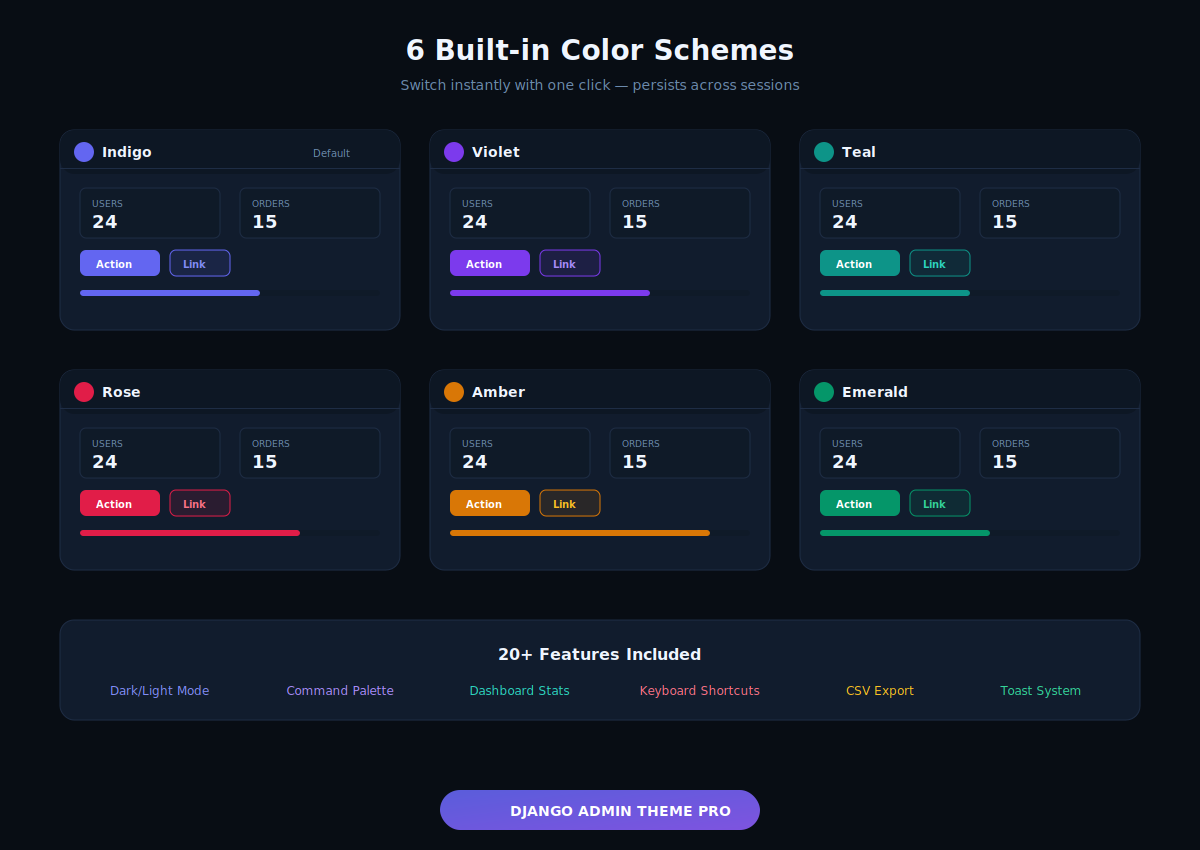Click the Dashboard Stats feature link

click(x=519, y=690)
